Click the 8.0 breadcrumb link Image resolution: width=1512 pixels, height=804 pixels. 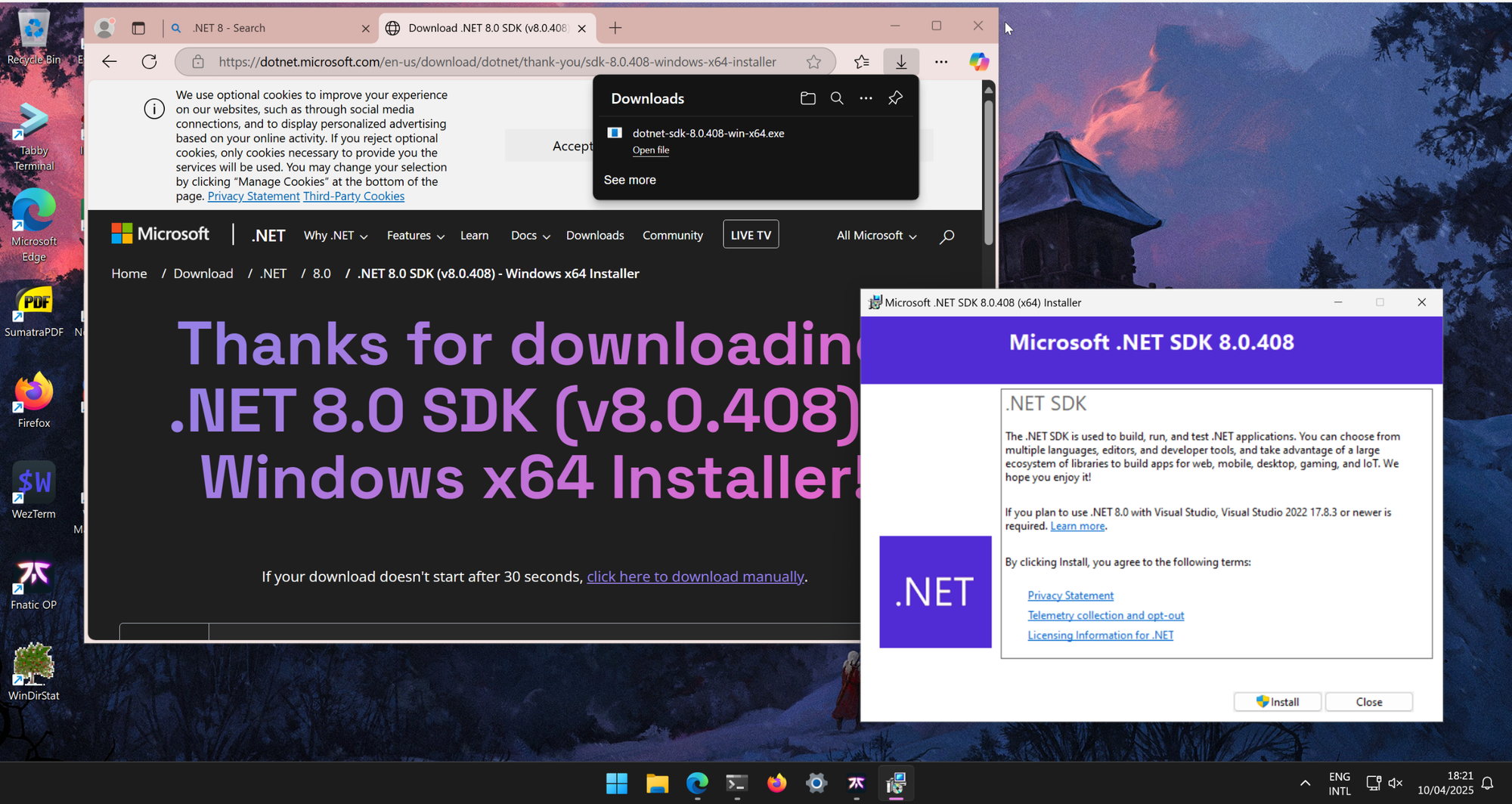[322, 274]
